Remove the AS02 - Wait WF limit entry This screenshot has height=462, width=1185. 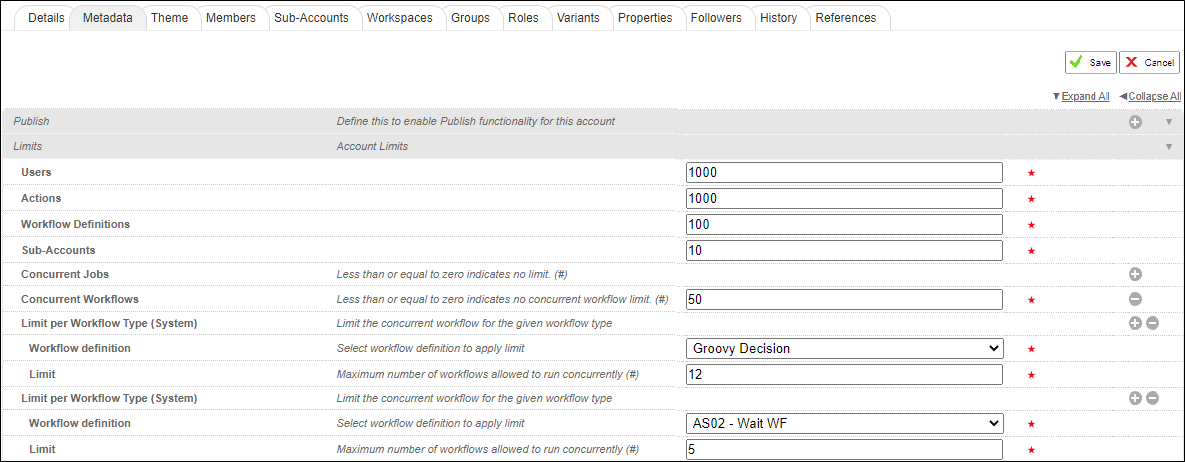click(x=1152, y=398)
